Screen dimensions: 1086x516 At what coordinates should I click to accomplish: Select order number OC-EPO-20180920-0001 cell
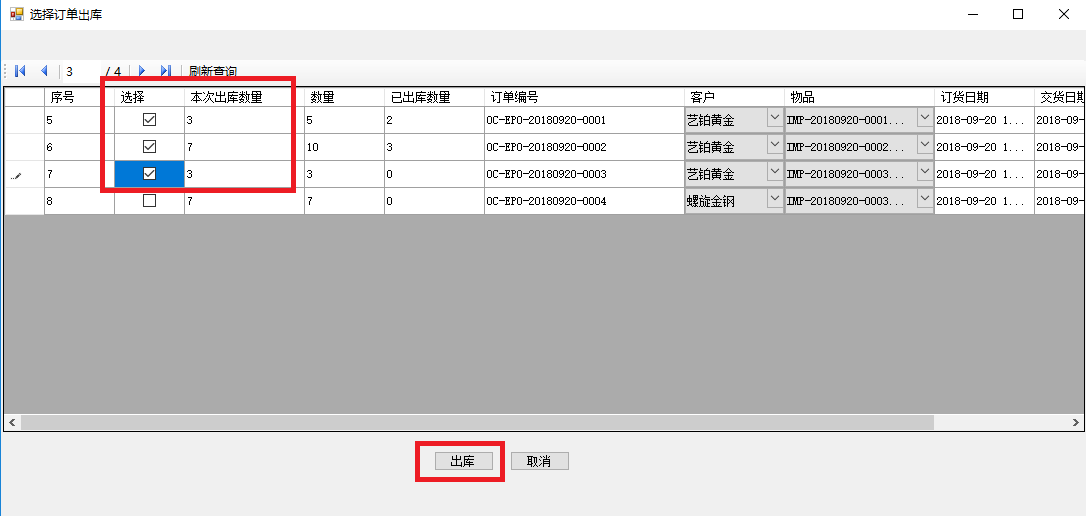click(x=584, y=120)
